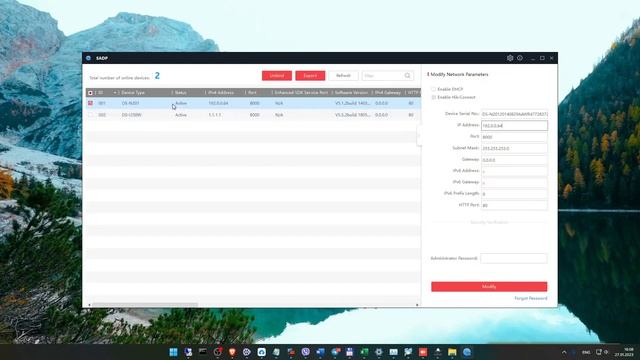This screenshot has height=360, width=640.
Task: Check device 002 row checkbox
Action: click(90, 115)
